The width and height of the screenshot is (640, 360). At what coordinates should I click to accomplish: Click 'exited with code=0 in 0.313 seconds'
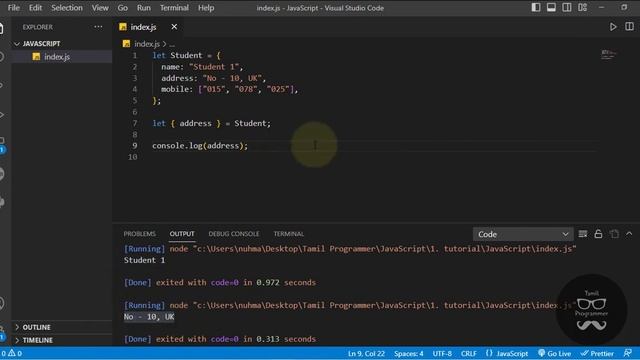click(236, 339)
